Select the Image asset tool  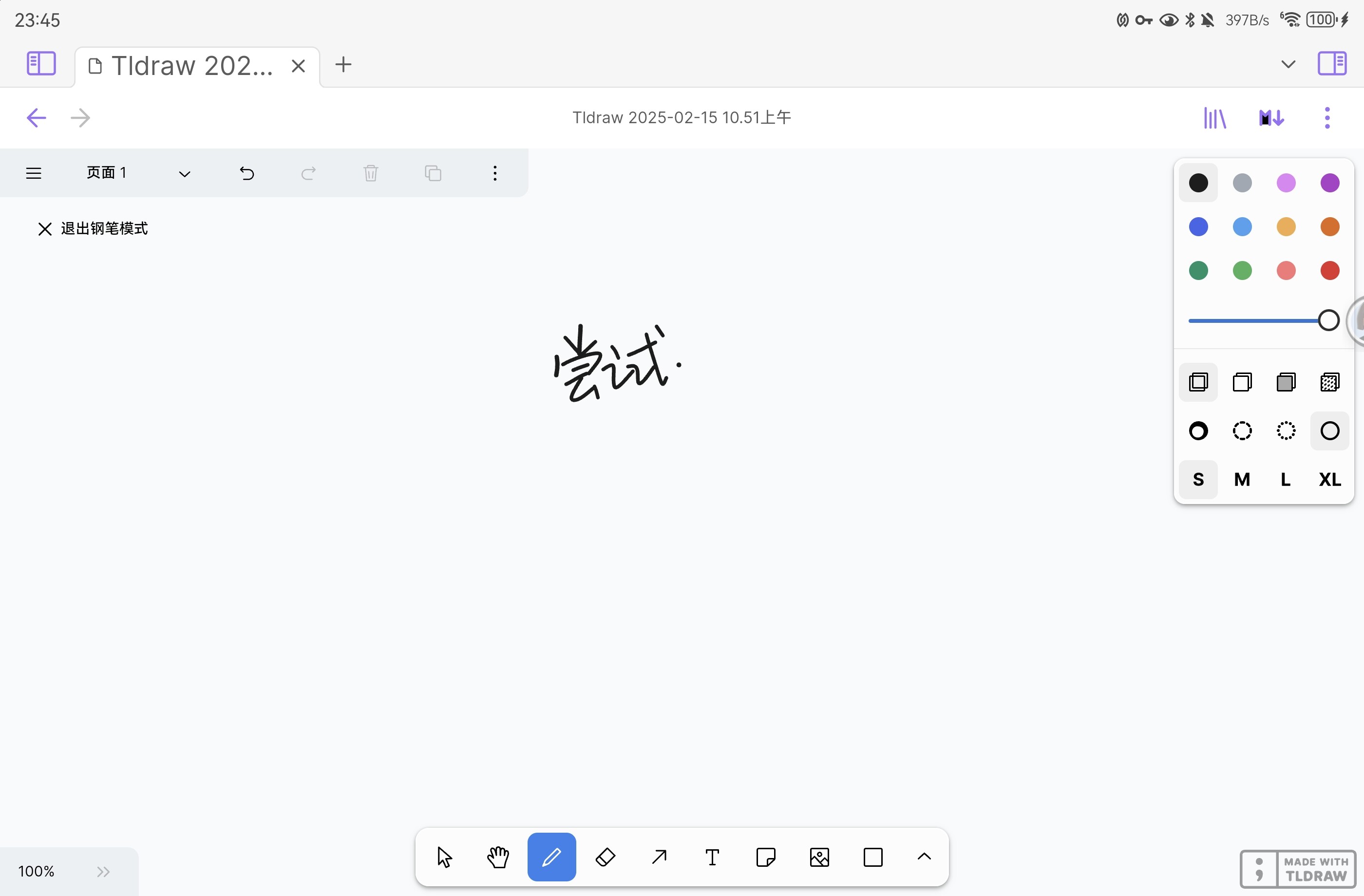[x=819, y=857]
